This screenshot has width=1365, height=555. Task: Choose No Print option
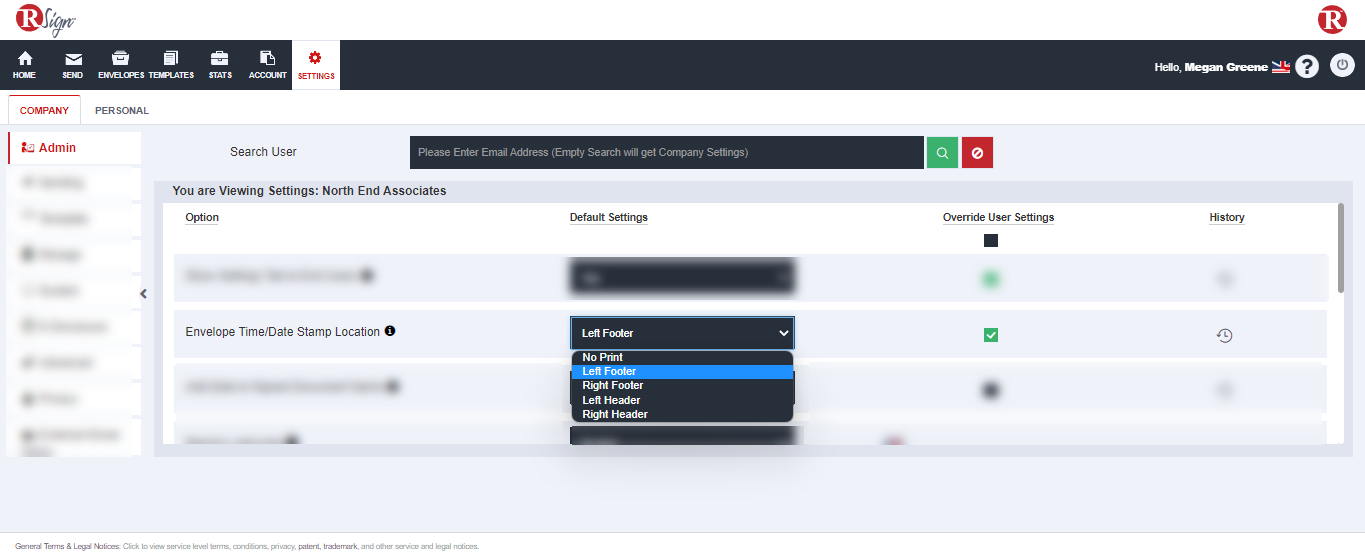click(682, 357)
